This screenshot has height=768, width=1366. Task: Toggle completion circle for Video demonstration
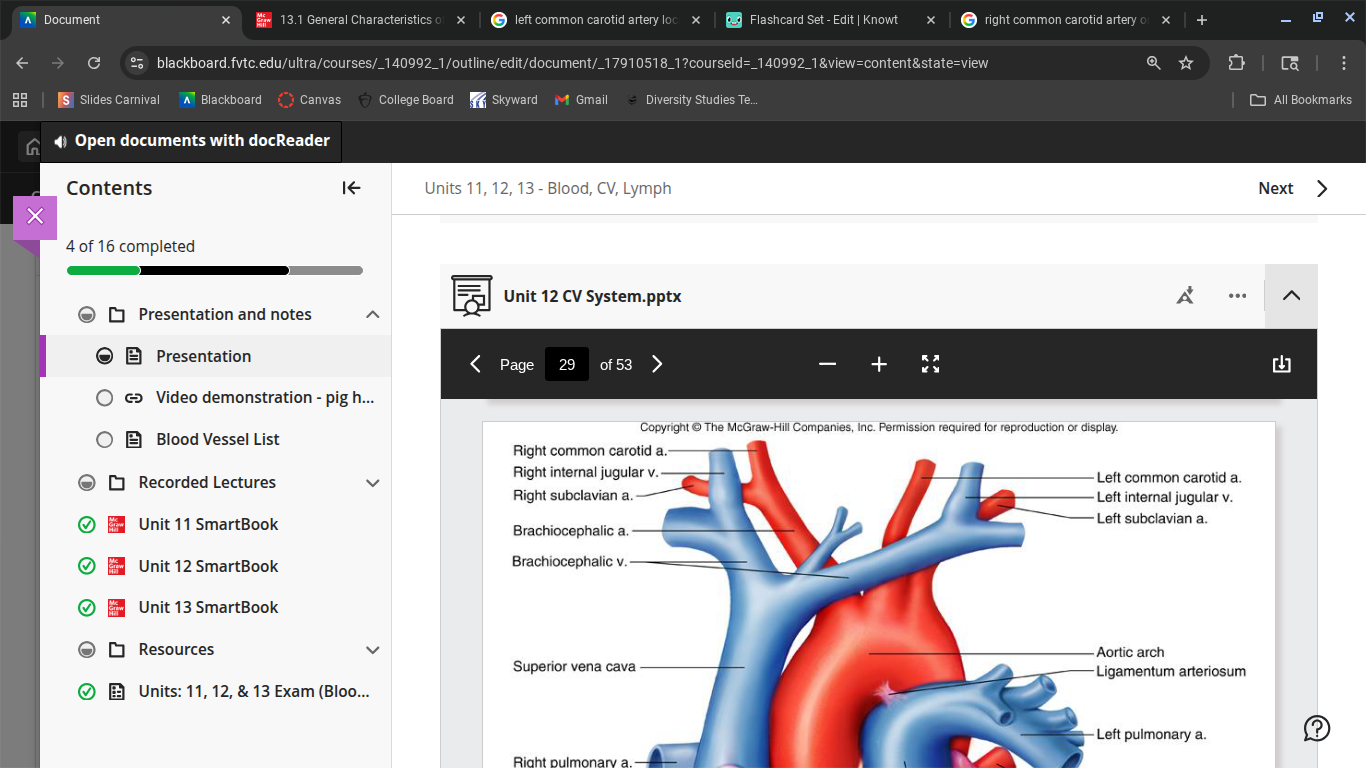click(104, 398)
